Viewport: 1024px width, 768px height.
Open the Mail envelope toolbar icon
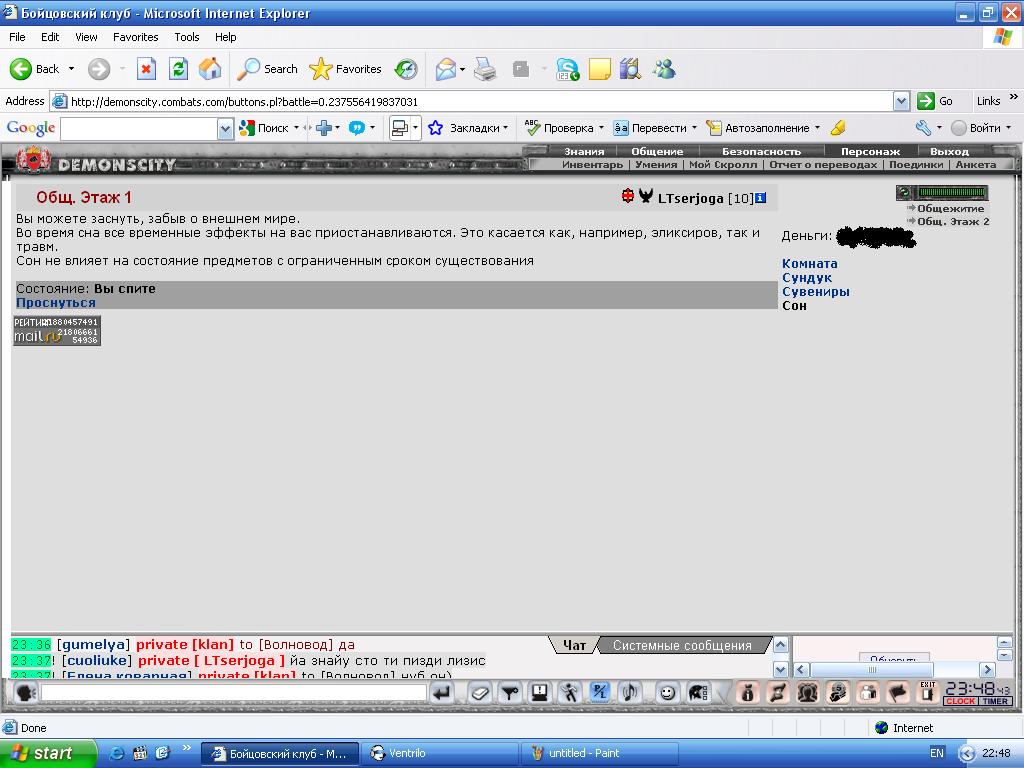pyautogui.click(x=446, y=69)
